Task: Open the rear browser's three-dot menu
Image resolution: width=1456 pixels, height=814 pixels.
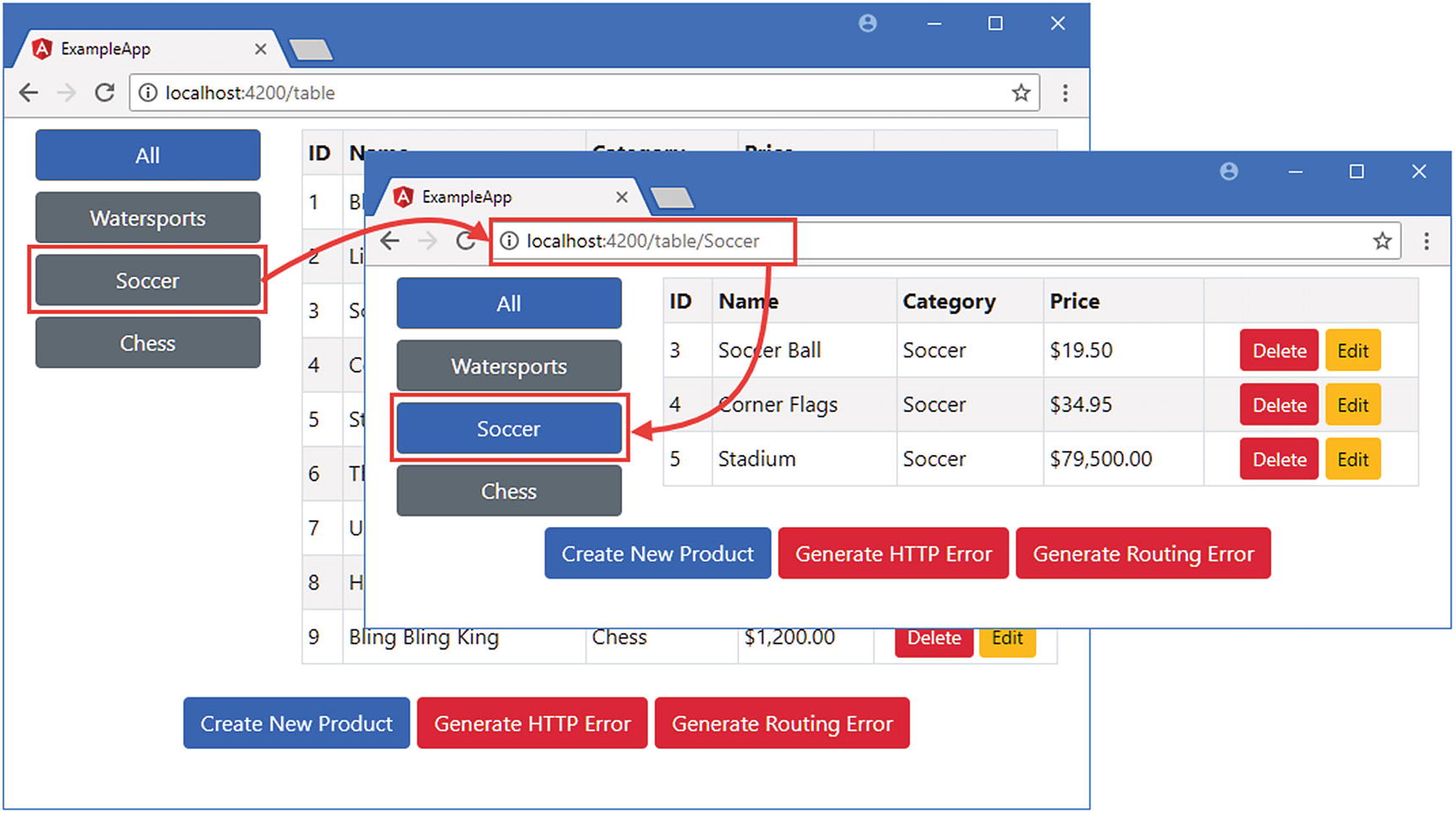Action: 1065,93
